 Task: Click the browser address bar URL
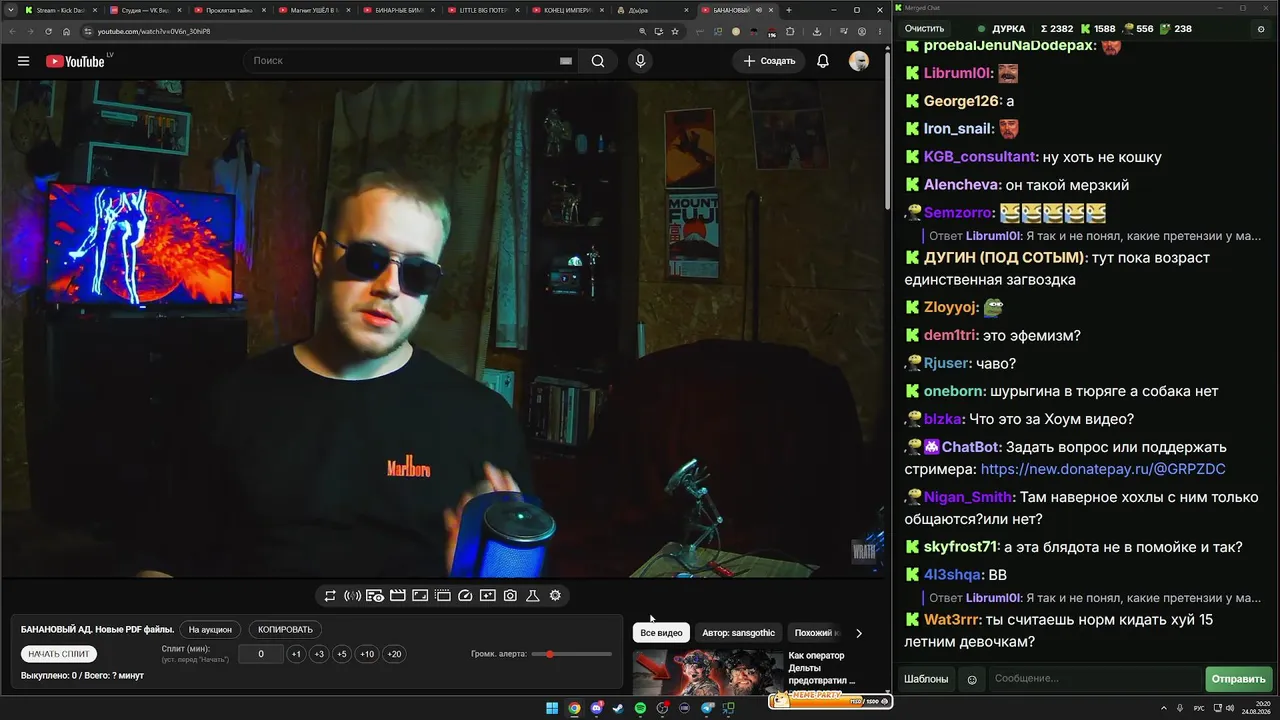coord(154,31)
